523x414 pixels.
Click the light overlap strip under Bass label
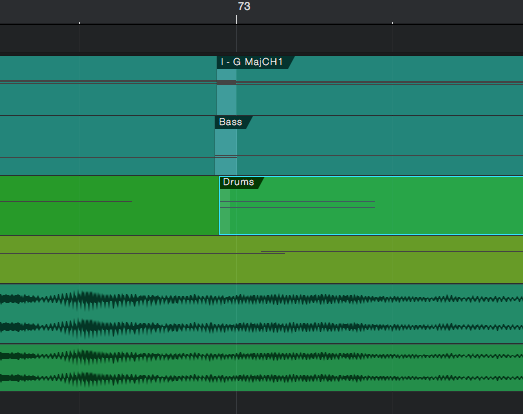226,152
